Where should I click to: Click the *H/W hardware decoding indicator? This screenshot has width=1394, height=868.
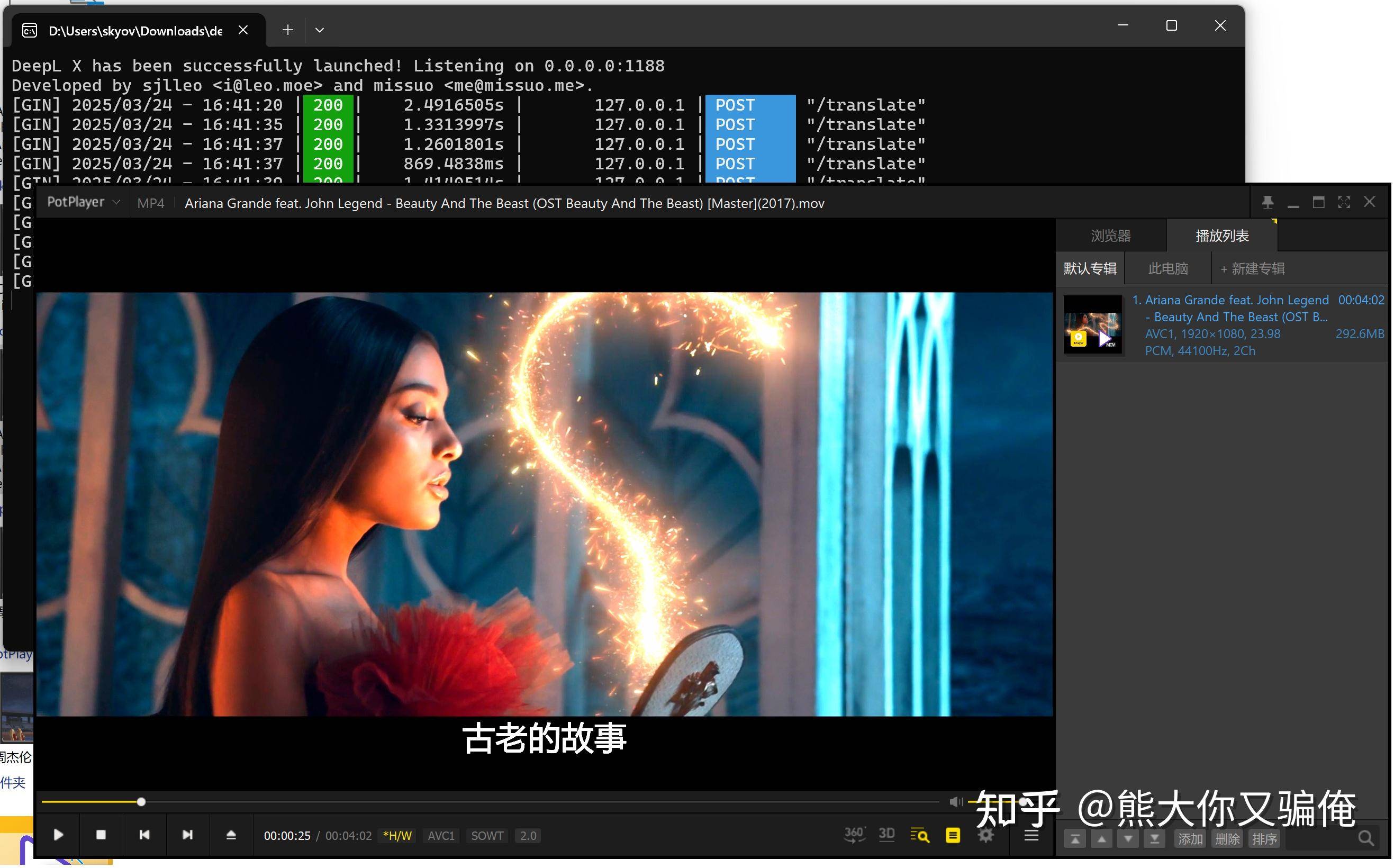397,836
